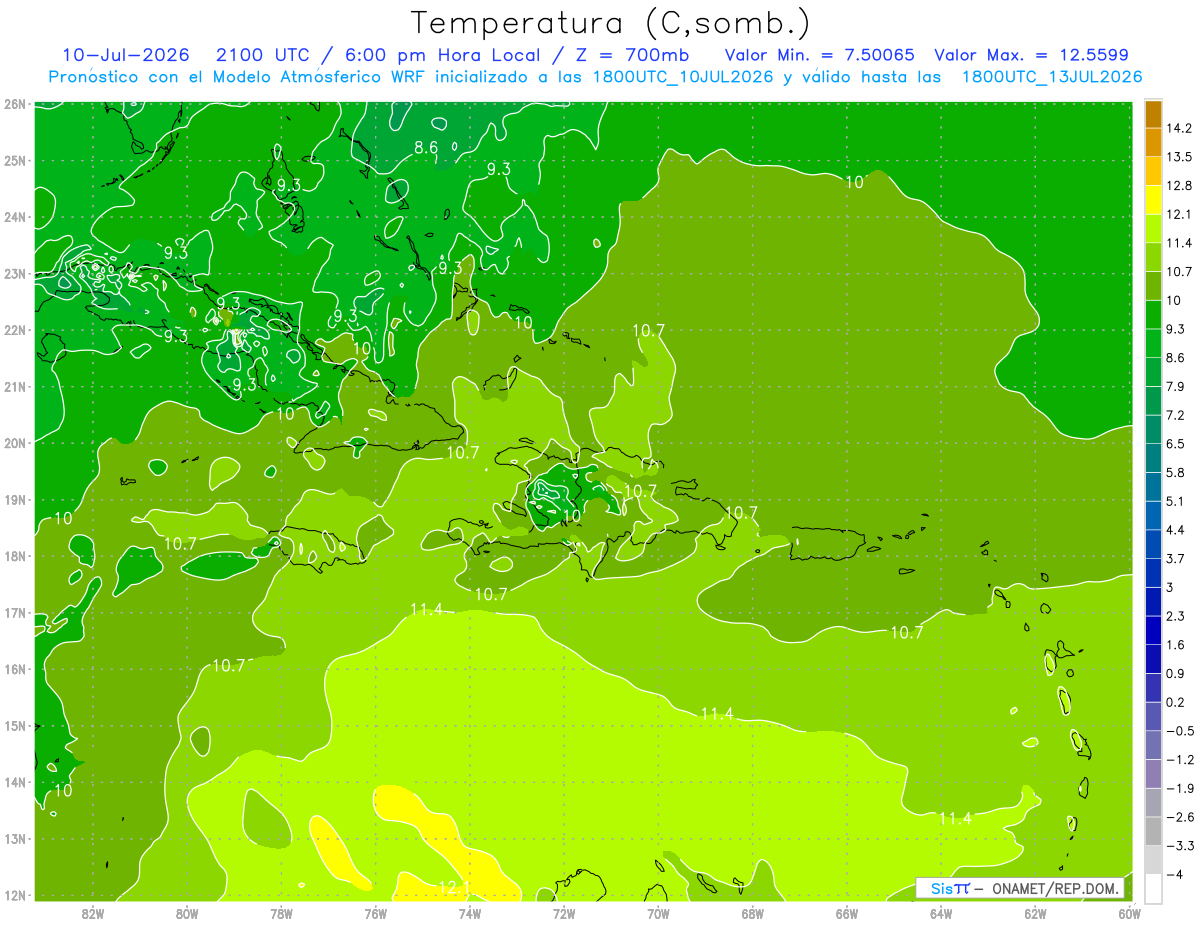Viewport: 1200px width, 927px height.
Task: Click the 62W longitude axis label
Action: (x=1035, y=913)
